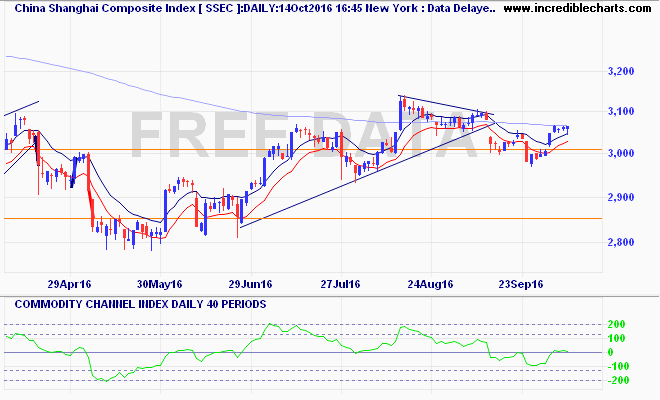The image size is (660, 400).
Task: Click the 29Jun16 date label
Action: 250,285
